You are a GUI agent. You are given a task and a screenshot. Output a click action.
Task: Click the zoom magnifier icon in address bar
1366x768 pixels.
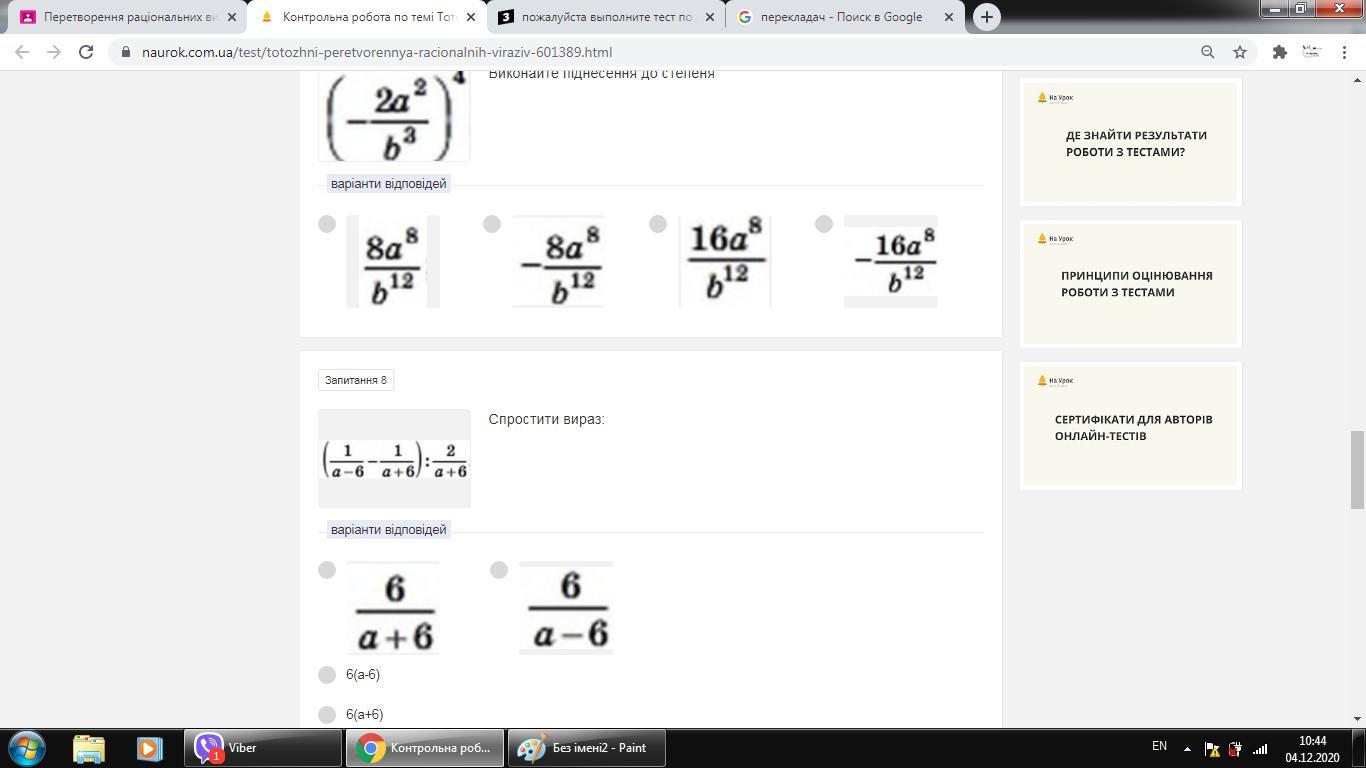(1207, 52)
